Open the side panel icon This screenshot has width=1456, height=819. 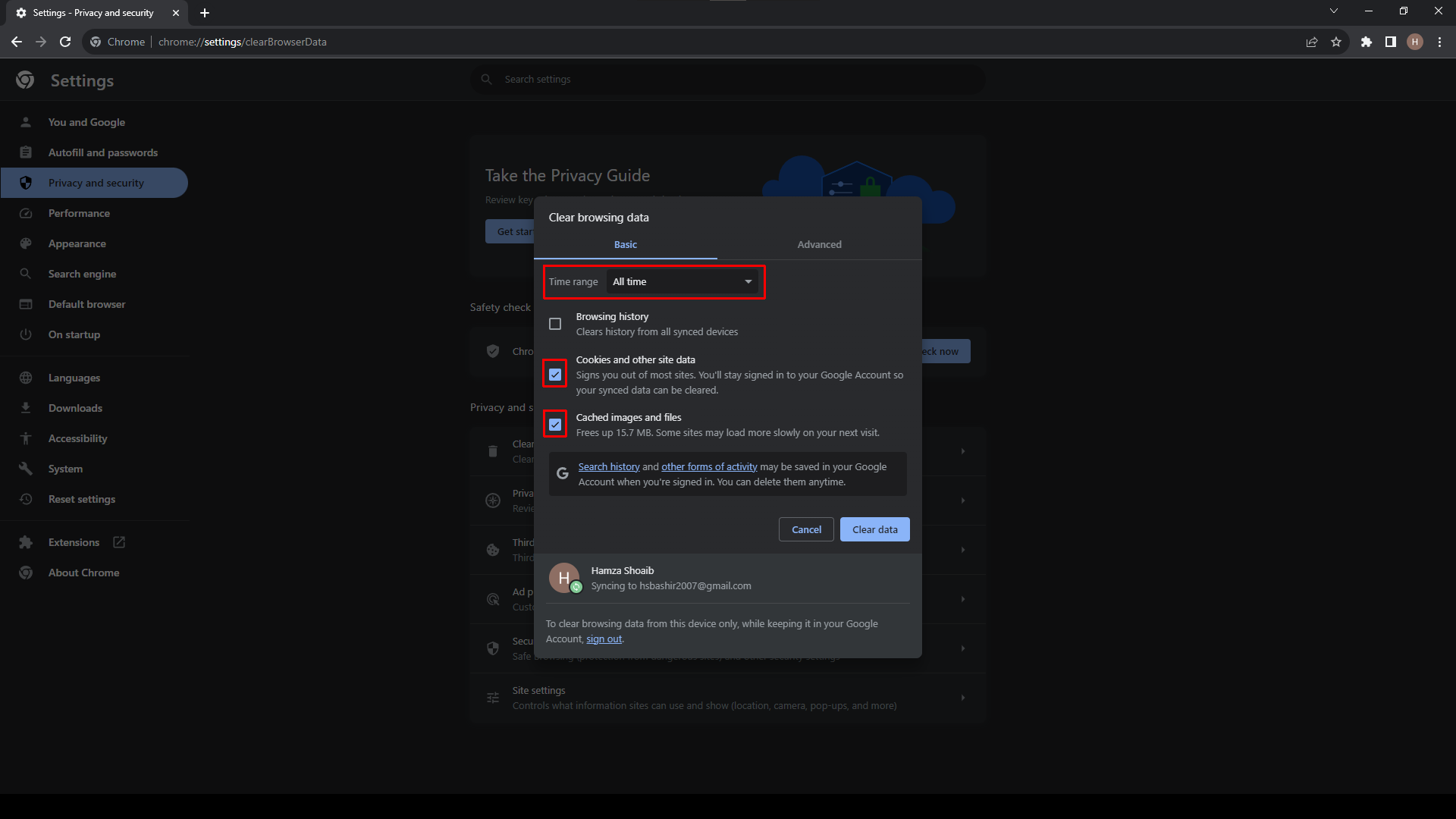tap(1390, 42)
